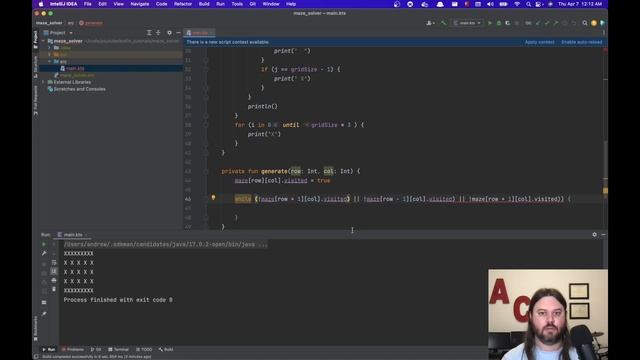Viewport: 640px width, 360px height.
Task: Rerun main.kts in Run panel
Action: coord(44,244)
